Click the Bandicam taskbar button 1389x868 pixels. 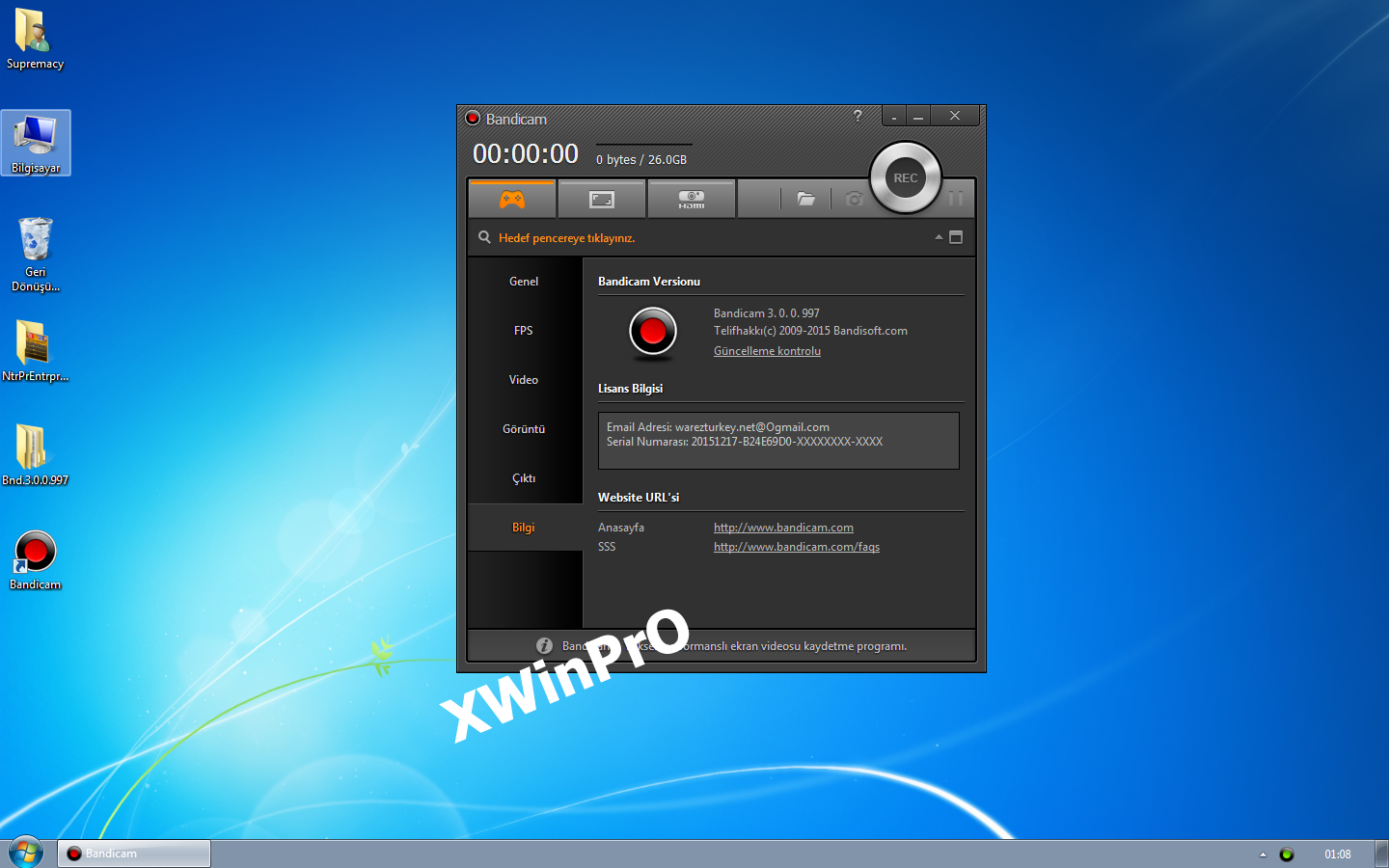[134, 854]
